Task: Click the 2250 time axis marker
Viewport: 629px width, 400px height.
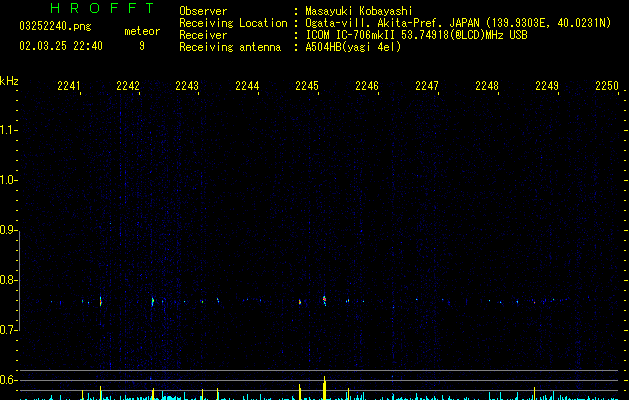Action: [x=607, y=86]
